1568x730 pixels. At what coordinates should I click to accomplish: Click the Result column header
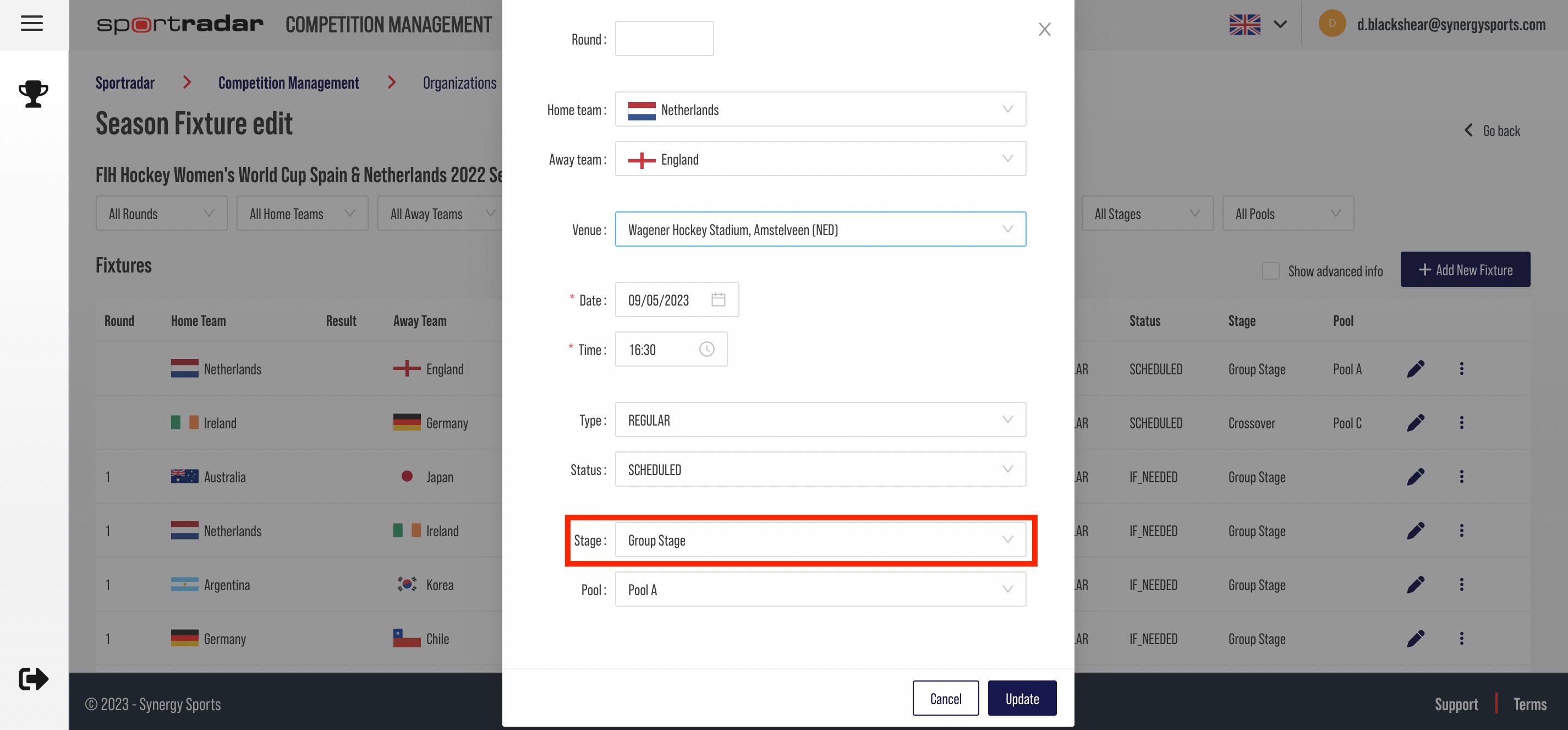click(341, 321)
